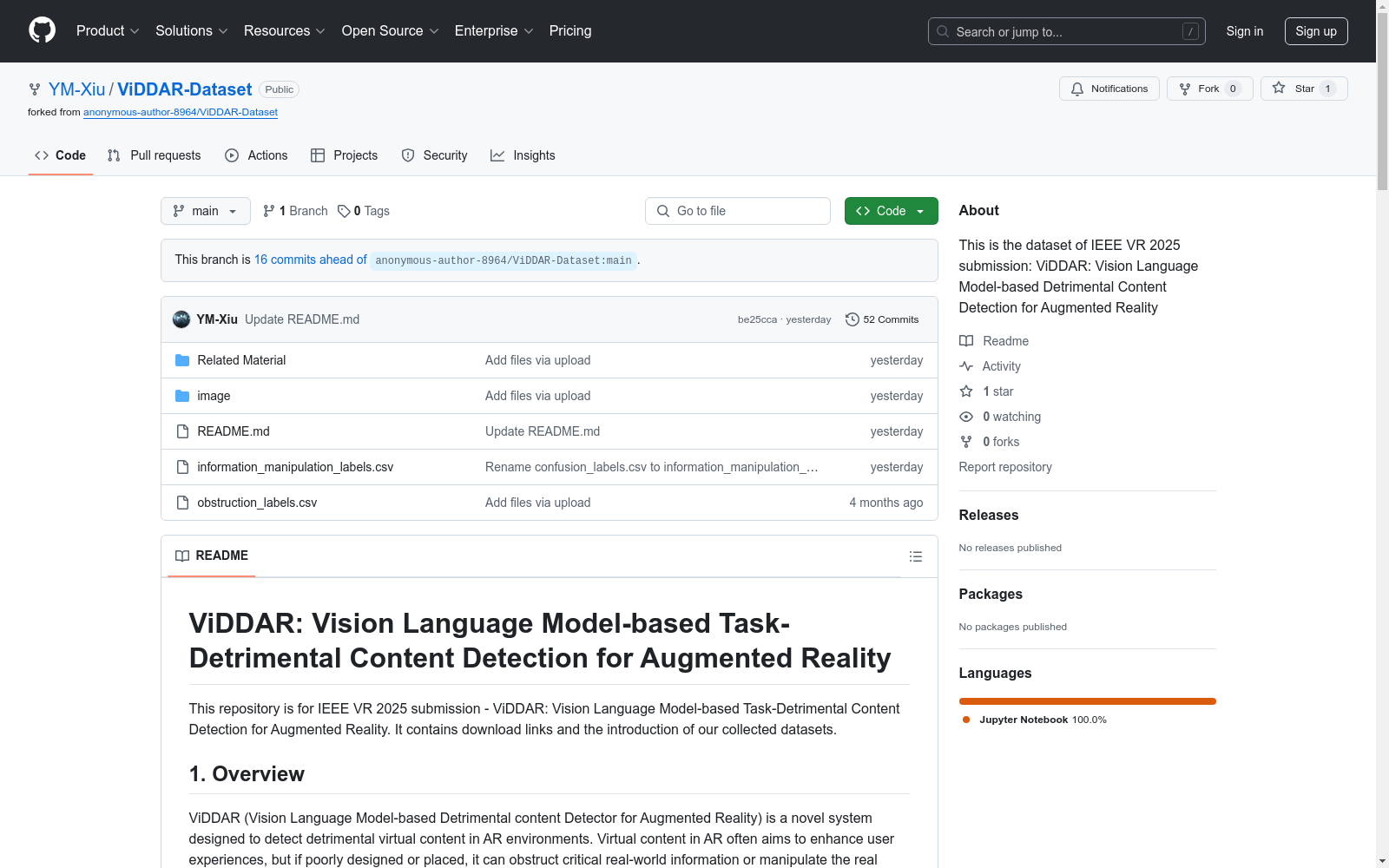This screenshot has width=1389, height=868.
Task: Open the green Code dropdown button
Action: 891,211
